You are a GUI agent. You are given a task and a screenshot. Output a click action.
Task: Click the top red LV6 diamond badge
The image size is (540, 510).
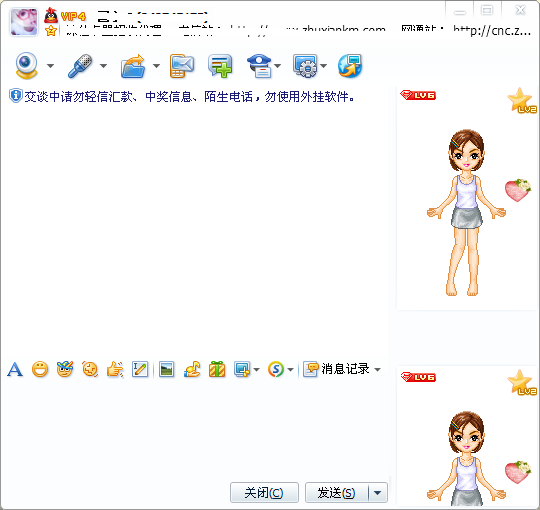point(418,95)
